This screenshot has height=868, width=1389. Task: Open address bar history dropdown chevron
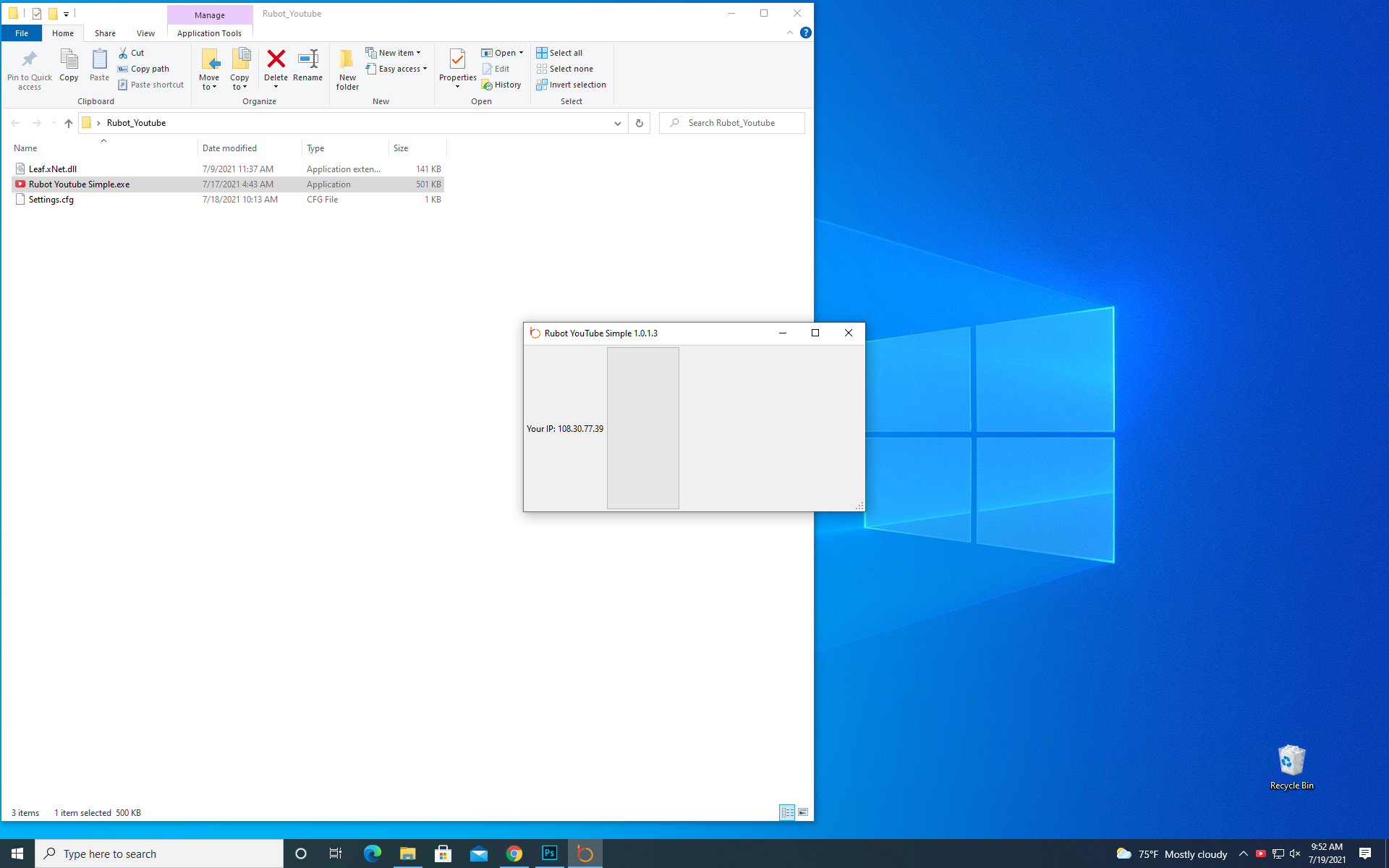[x=617, y=123]
